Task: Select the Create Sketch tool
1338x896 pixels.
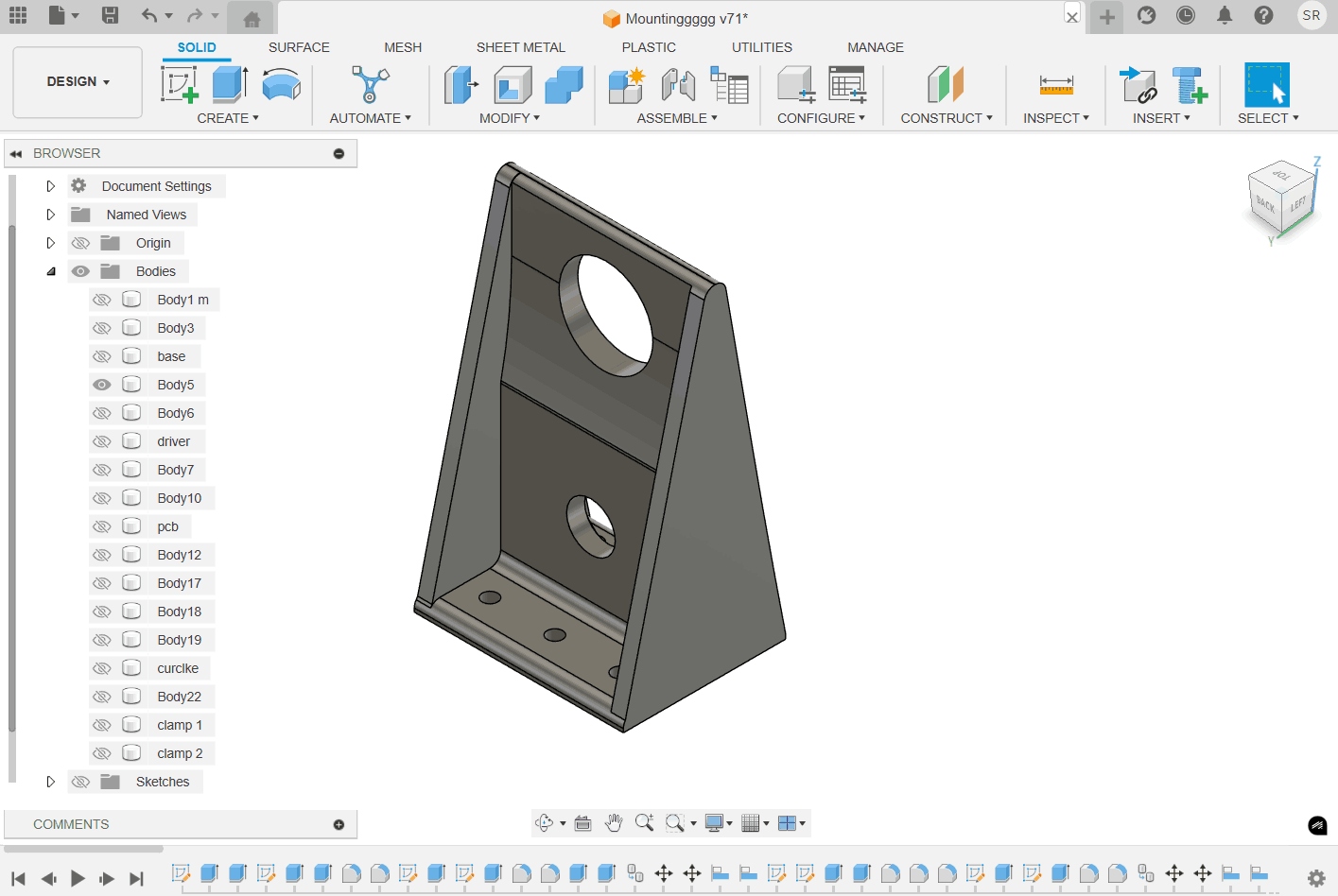Action: tap(180, 85)
